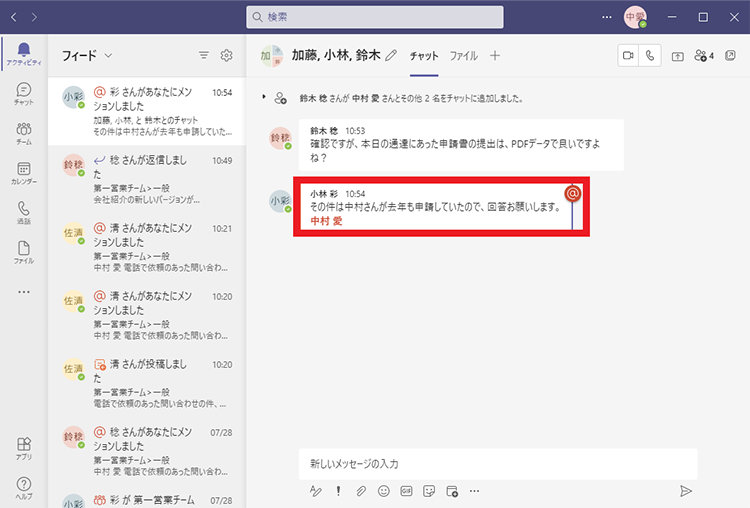Open the message format options icon
The height and width of the screenshot is (508, 750).
point(316,491)
